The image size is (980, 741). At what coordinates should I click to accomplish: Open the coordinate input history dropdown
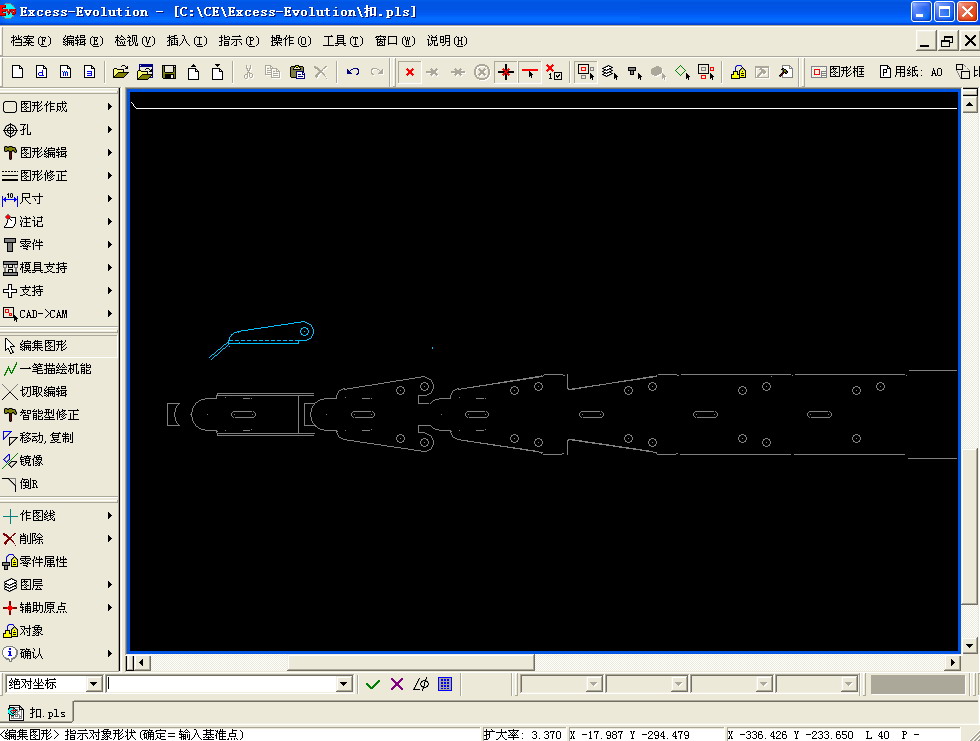(344, 684)
